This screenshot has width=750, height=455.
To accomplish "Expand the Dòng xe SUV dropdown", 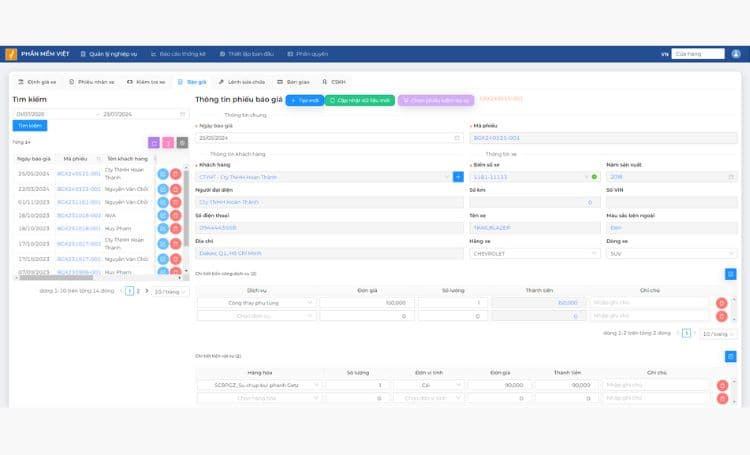I will point(672,254).
